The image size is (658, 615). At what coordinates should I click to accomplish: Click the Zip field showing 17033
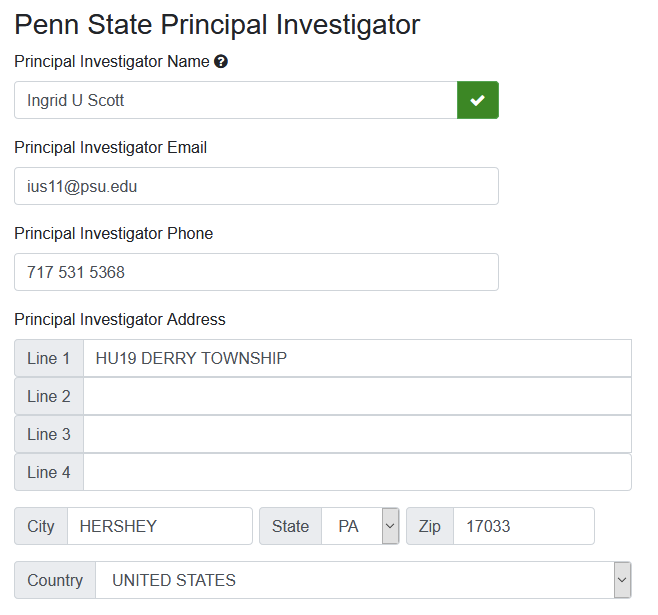524,526
